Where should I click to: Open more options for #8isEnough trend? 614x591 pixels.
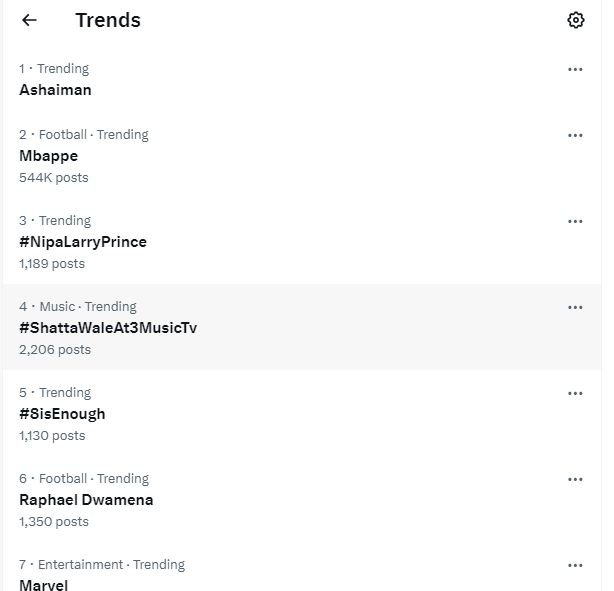(x=575, y=393)
